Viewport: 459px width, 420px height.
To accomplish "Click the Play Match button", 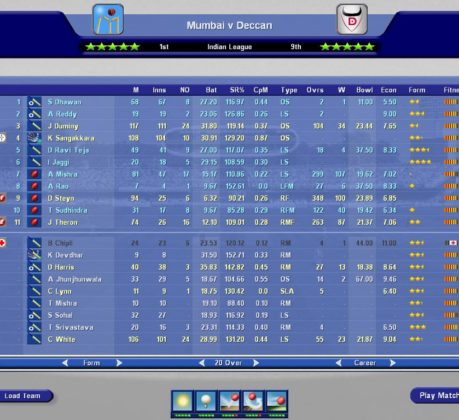I will click(435, 396).
